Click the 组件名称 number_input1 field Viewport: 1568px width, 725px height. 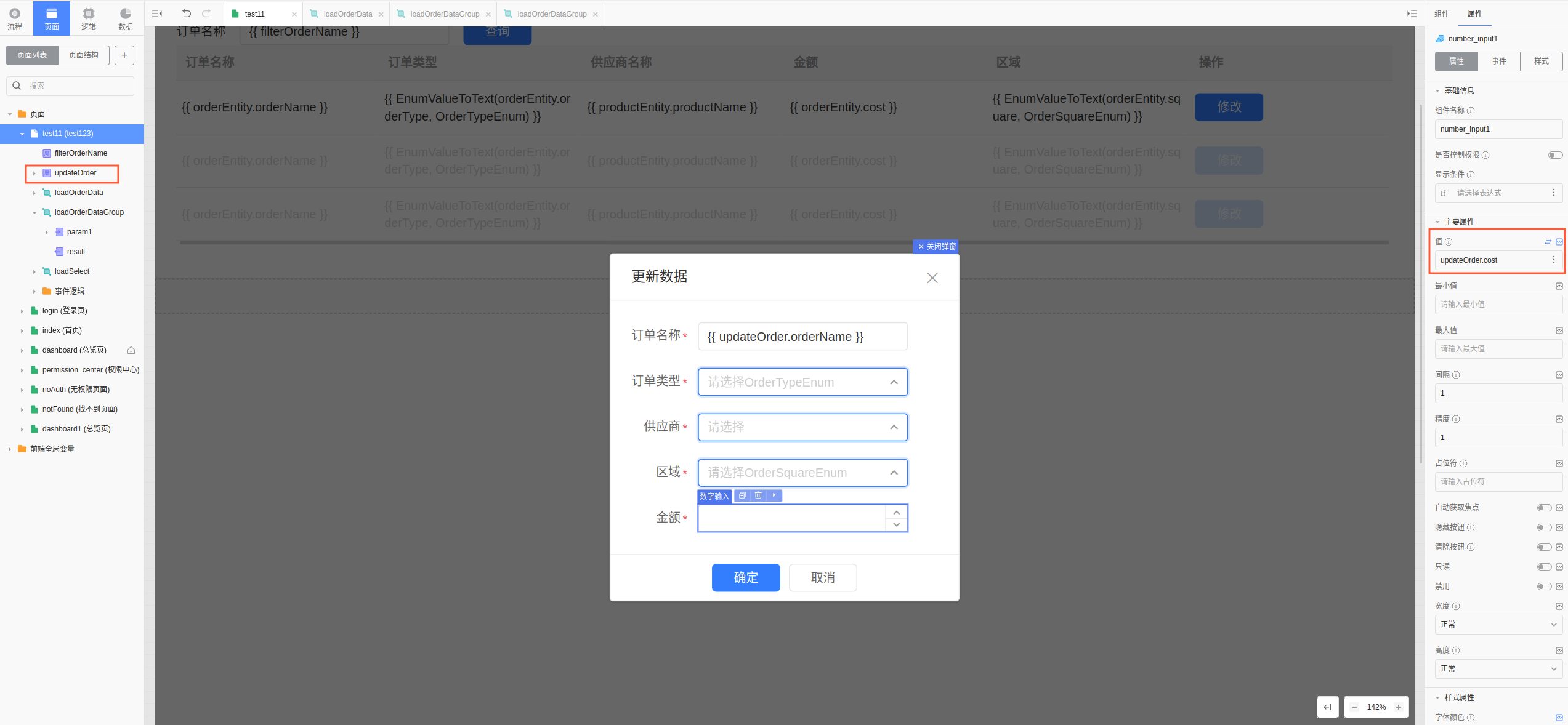(1498, 129)
